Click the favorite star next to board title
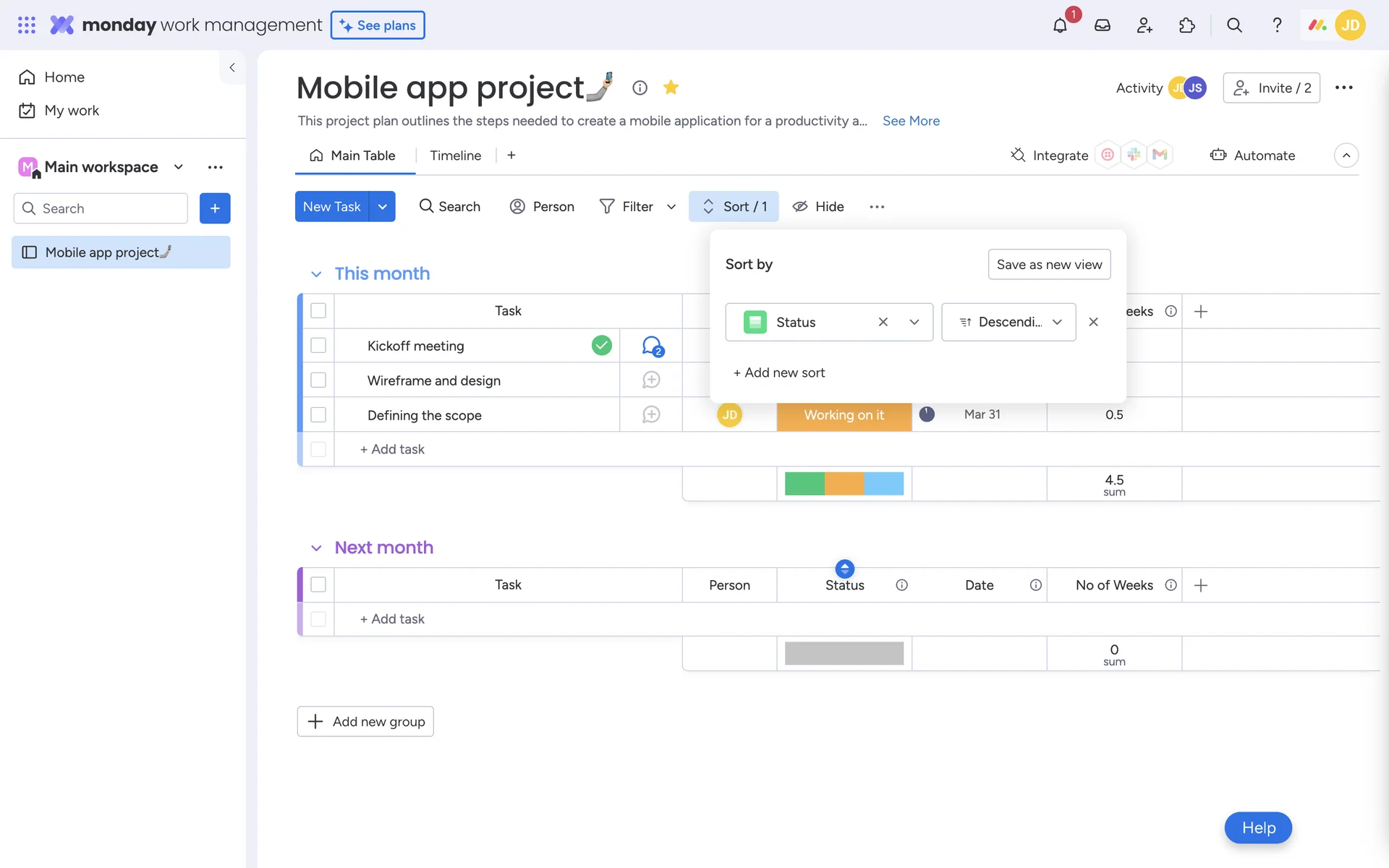Viewport: 1389px width, 868px height. [671, 88]
